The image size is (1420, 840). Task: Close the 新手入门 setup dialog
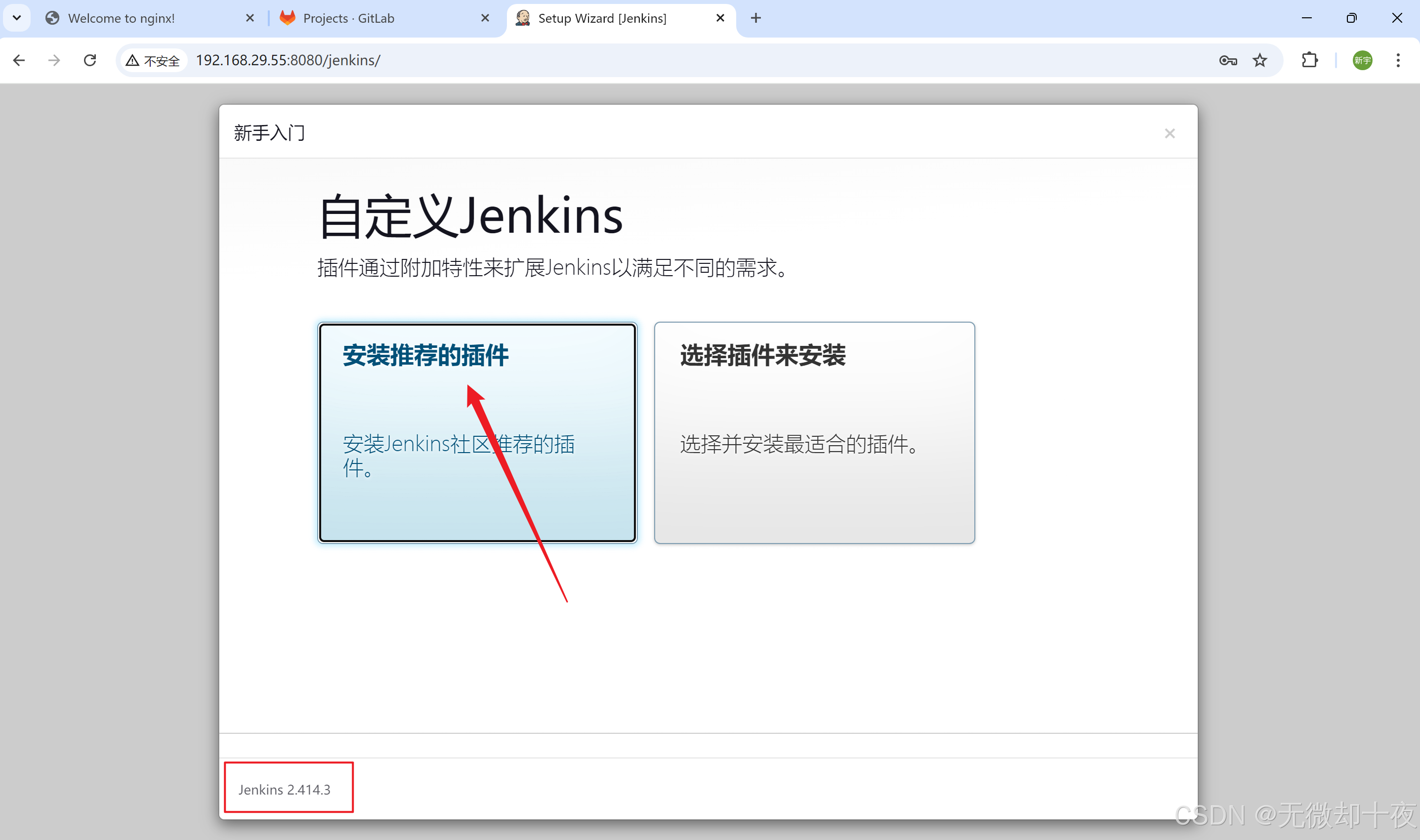pyautogui.click(x=1169, y=133)
